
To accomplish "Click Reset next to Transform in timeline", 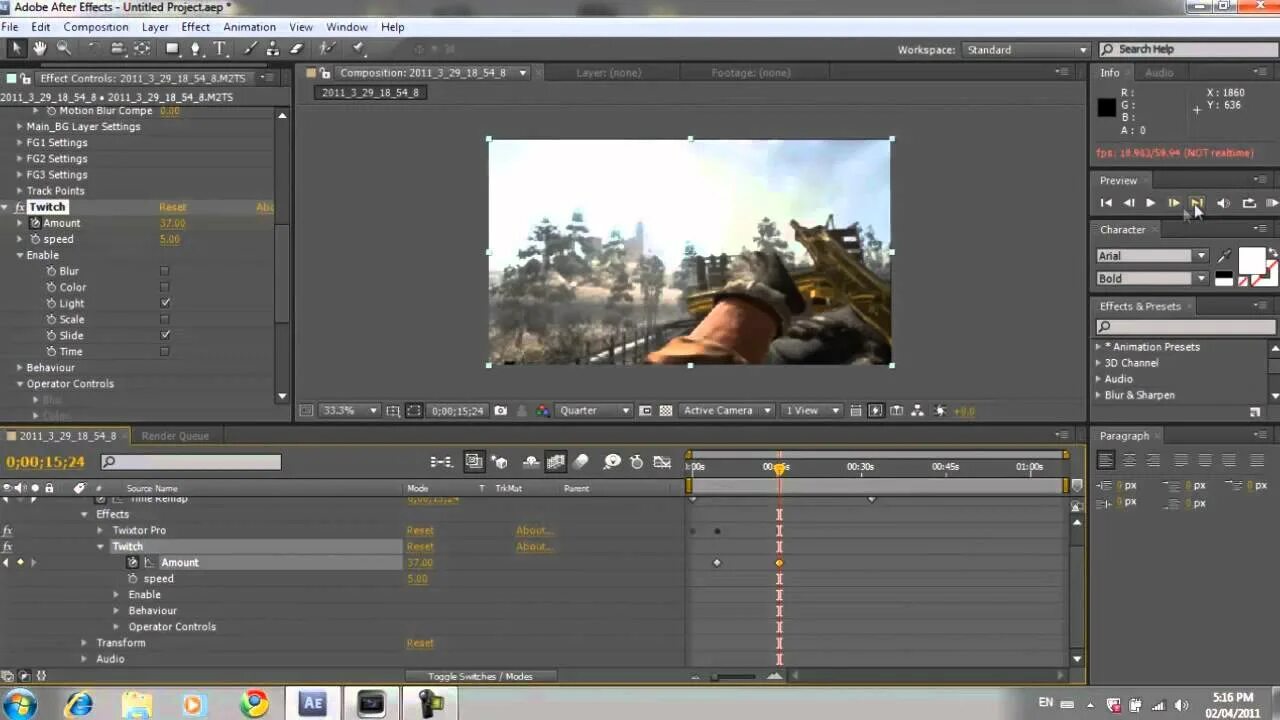I will pyautogui.click(x=420, y=643).
